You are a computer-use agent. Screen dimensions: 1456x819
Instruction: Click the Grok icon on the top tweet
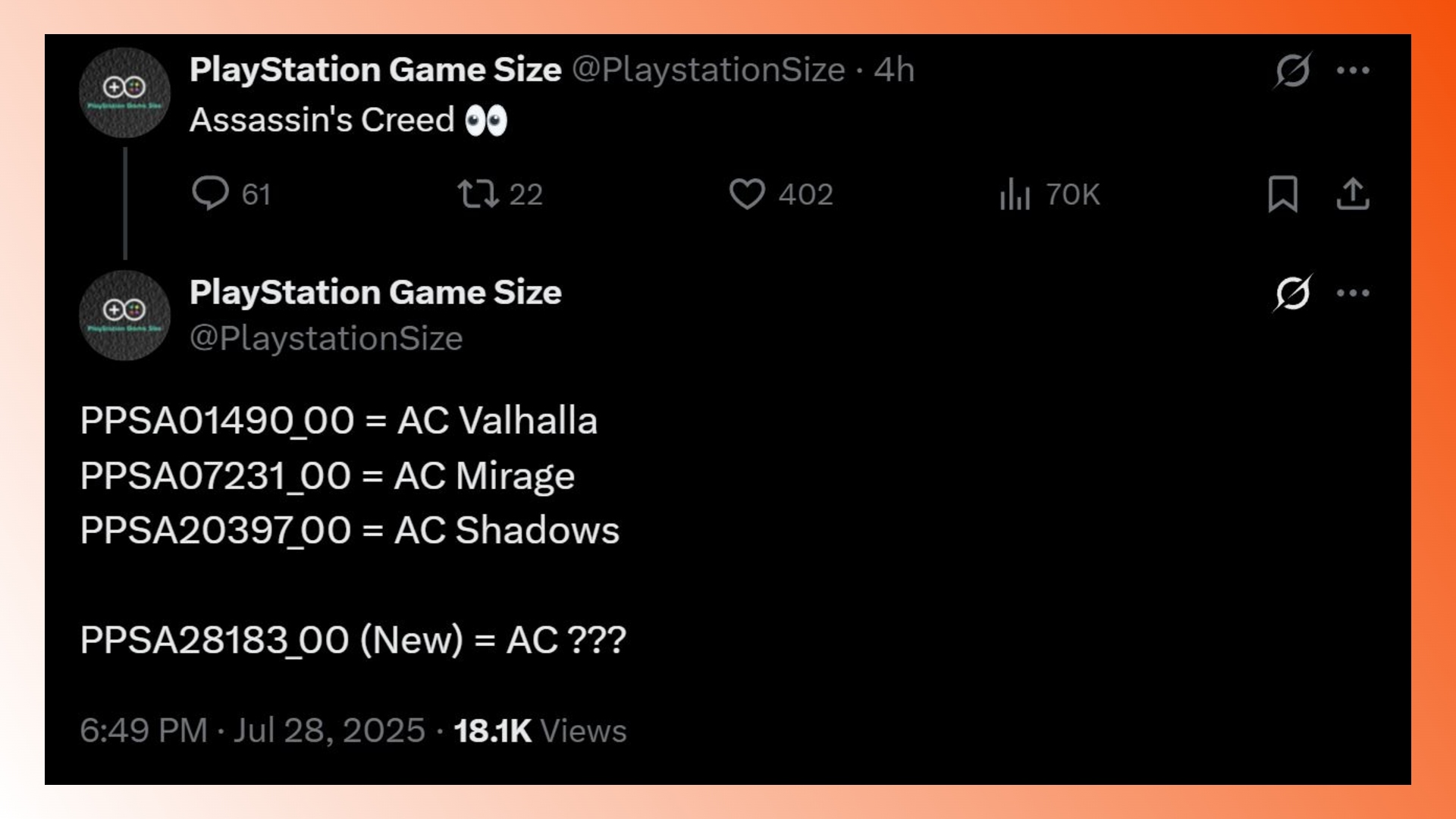(1292, 71)
